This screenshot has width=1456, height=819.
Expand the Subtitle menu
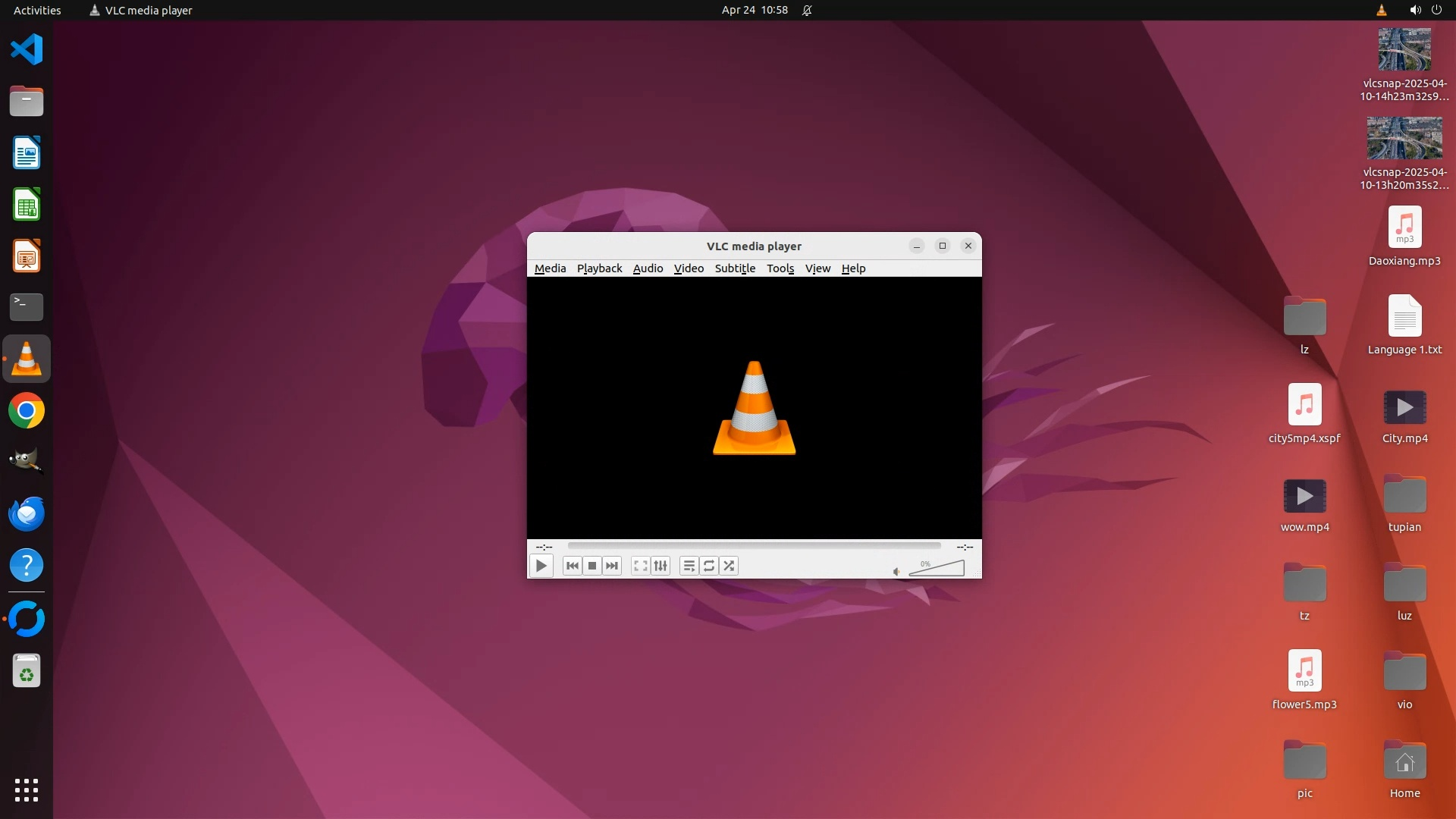(735, 268)
